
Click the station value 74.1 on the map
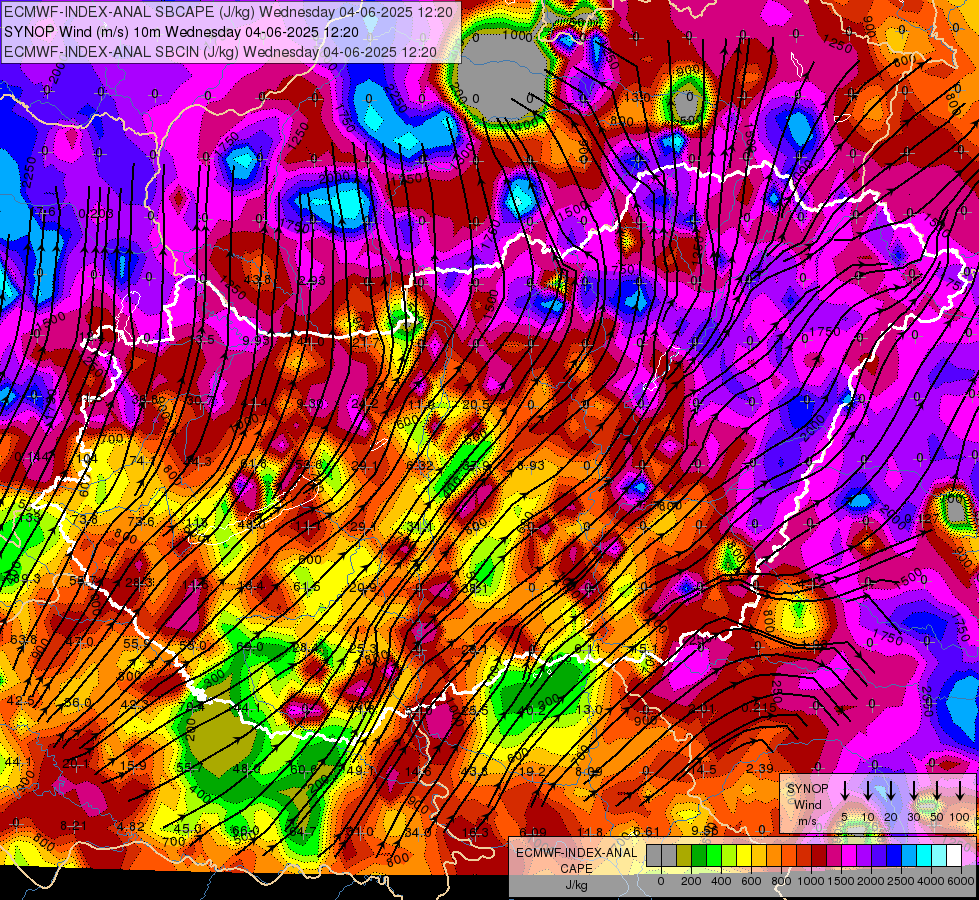click(143, 461)
